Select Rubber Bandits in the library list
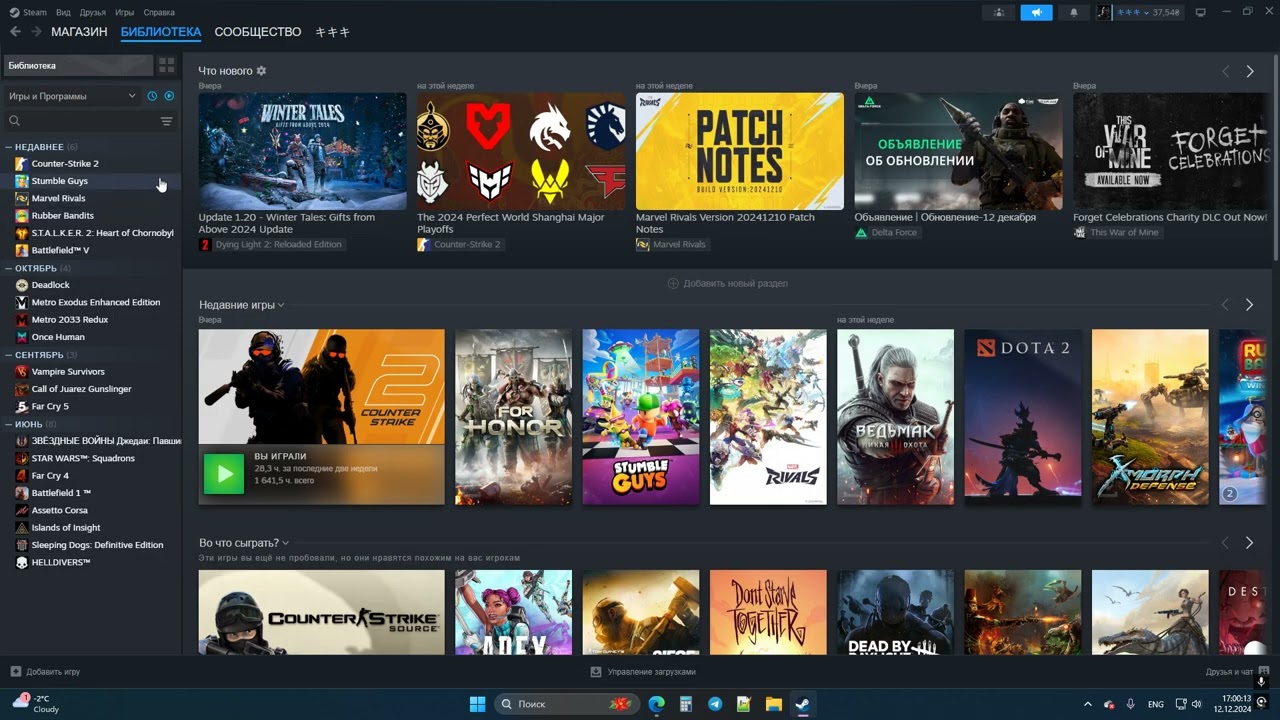 pyautogui.click(x=62, y=215)
